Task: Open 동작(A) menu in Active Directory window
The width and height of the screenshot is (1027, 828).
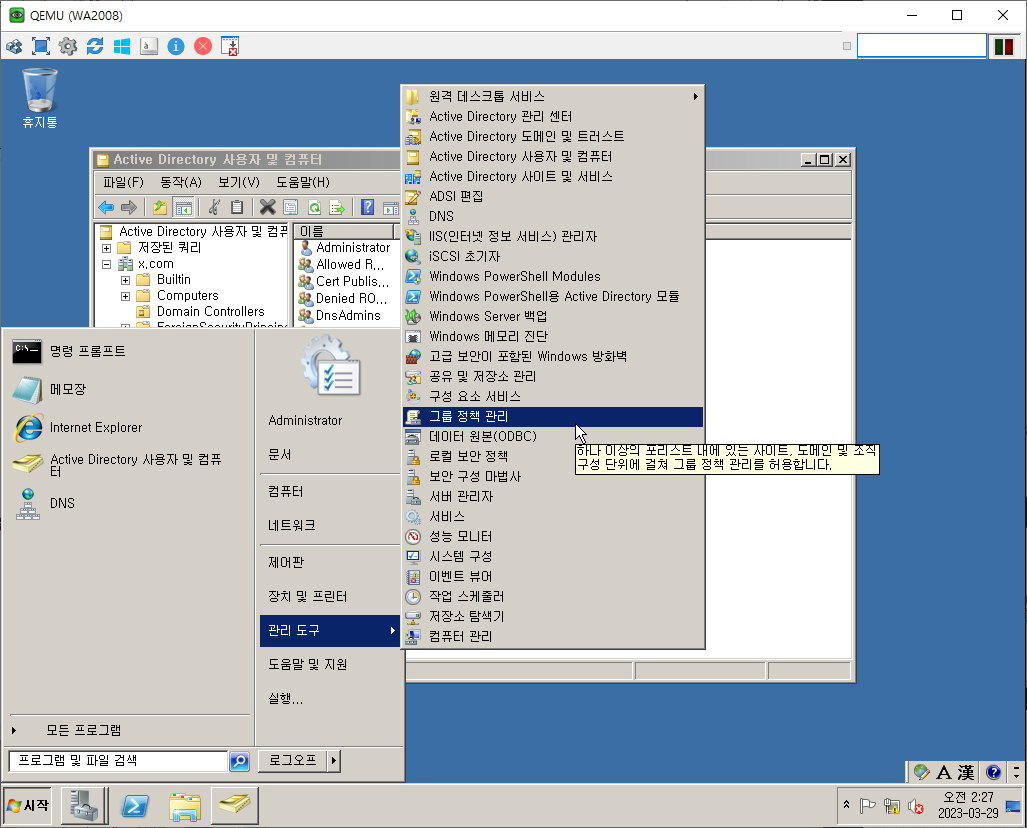Action: (x=181, y=182)
